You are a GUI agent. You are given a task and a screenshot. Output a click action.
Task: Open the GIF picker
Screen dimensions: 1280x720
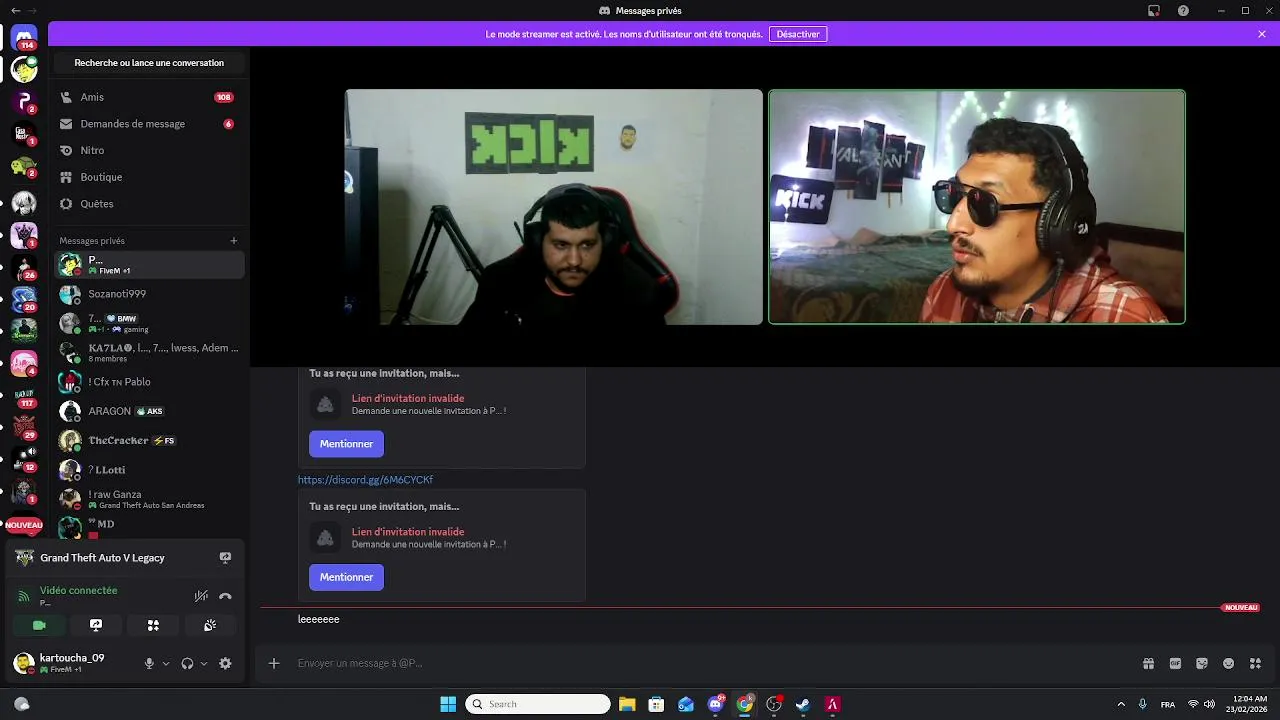pyautogui.click(x=1175, y=663)
